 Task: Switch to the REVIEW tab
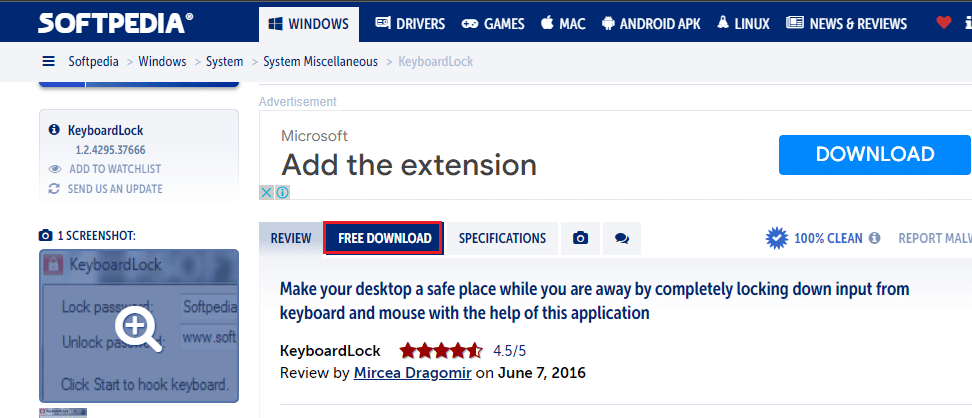point(291,238)
